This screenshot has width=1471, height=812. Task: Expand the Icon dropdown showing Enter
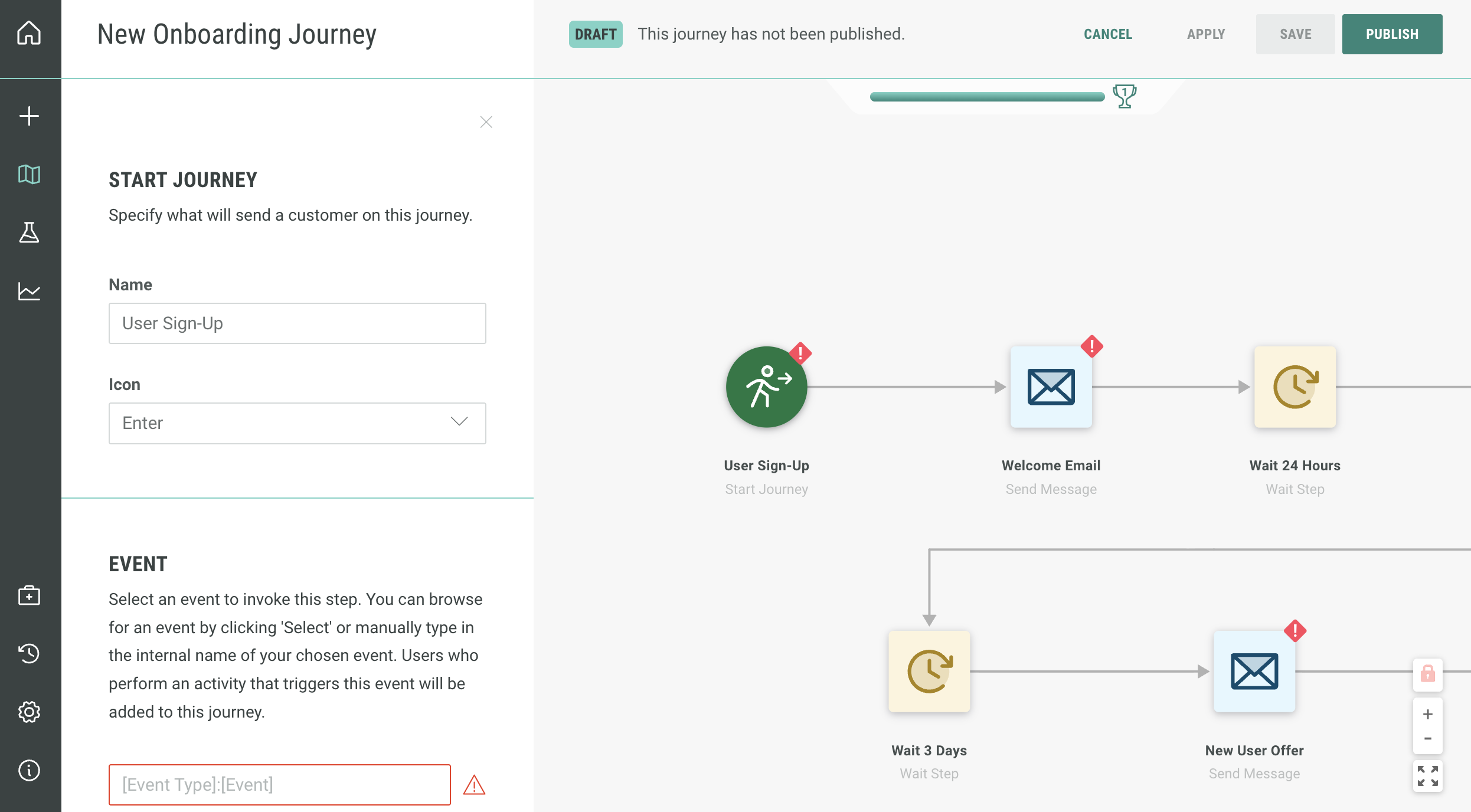click(297, 423)
